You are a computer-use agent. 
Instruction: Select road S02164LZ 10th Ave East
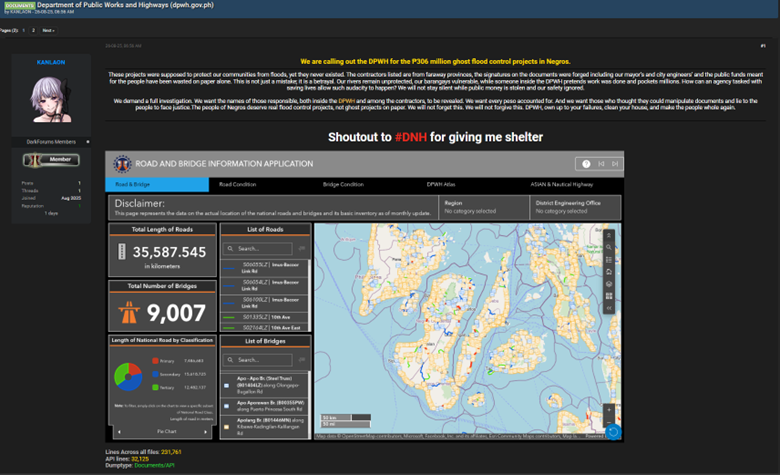(x=264, y=328)
